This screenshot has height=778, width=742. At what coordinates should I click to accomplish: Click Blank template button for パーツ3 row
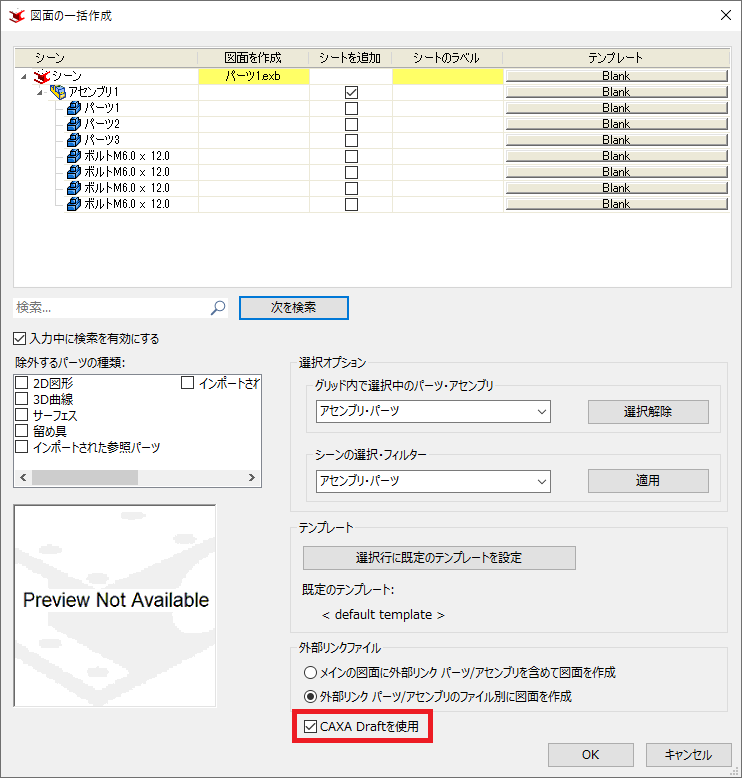pos(616,139)
